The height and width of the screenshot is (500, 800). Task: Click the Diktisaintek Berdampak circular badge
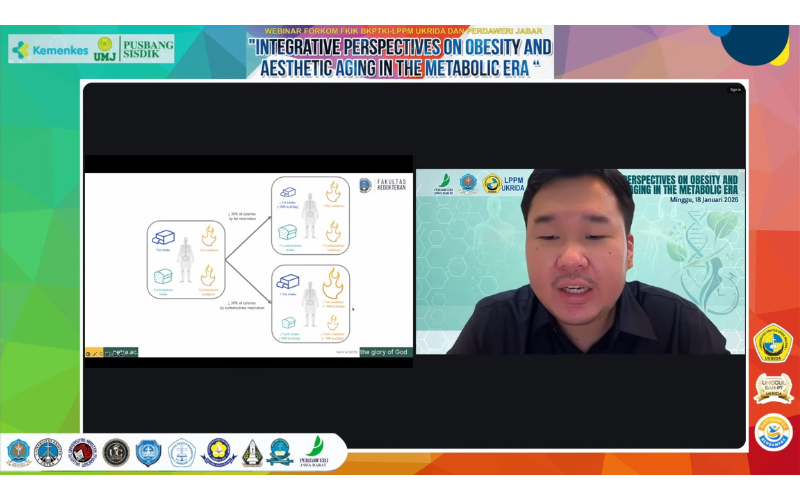point(773,432)
